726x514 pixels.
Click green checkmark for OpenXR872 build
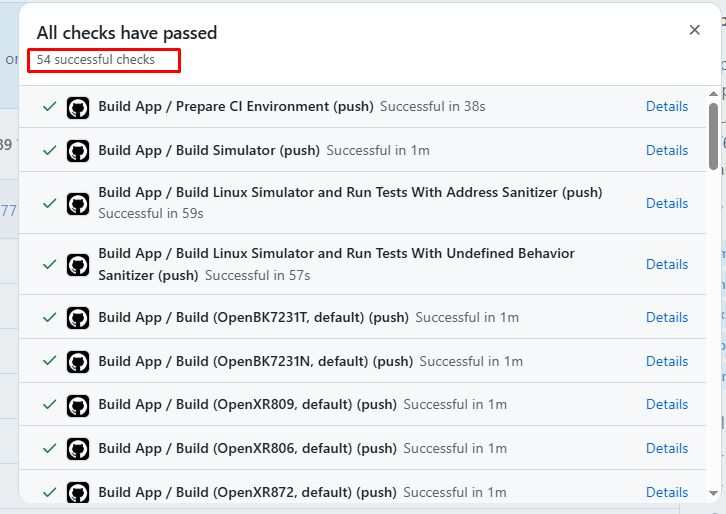[x=50, y=492]
